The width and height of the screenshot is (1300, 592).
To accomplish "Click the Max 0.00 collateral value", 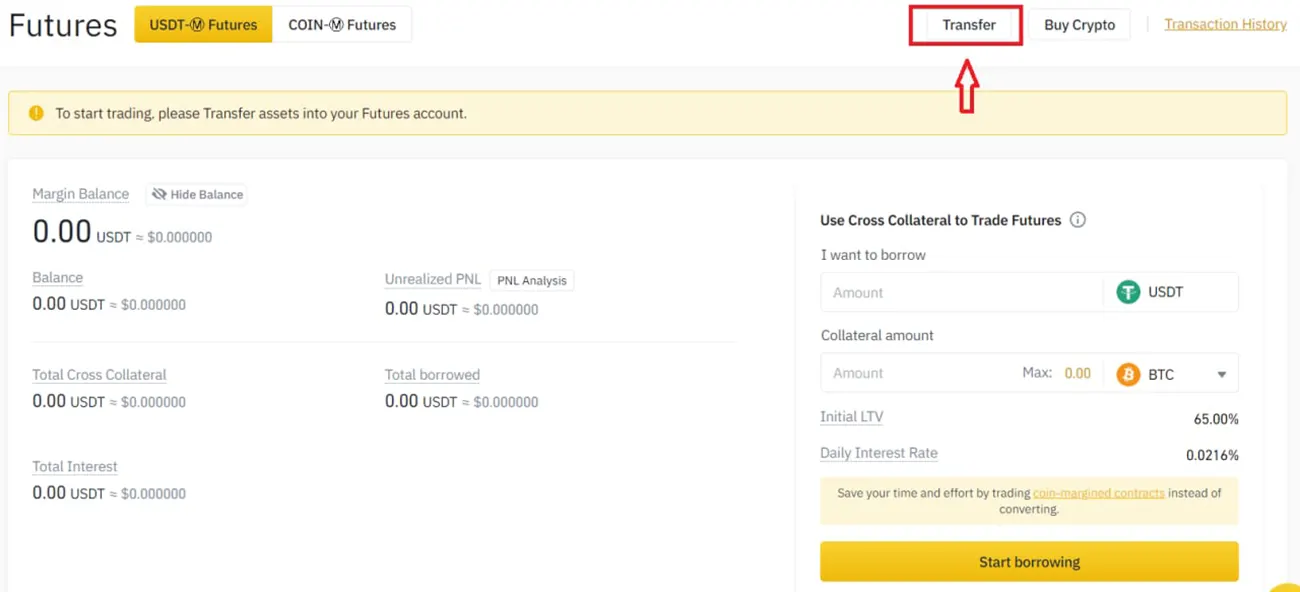I will click(1078, 372).
